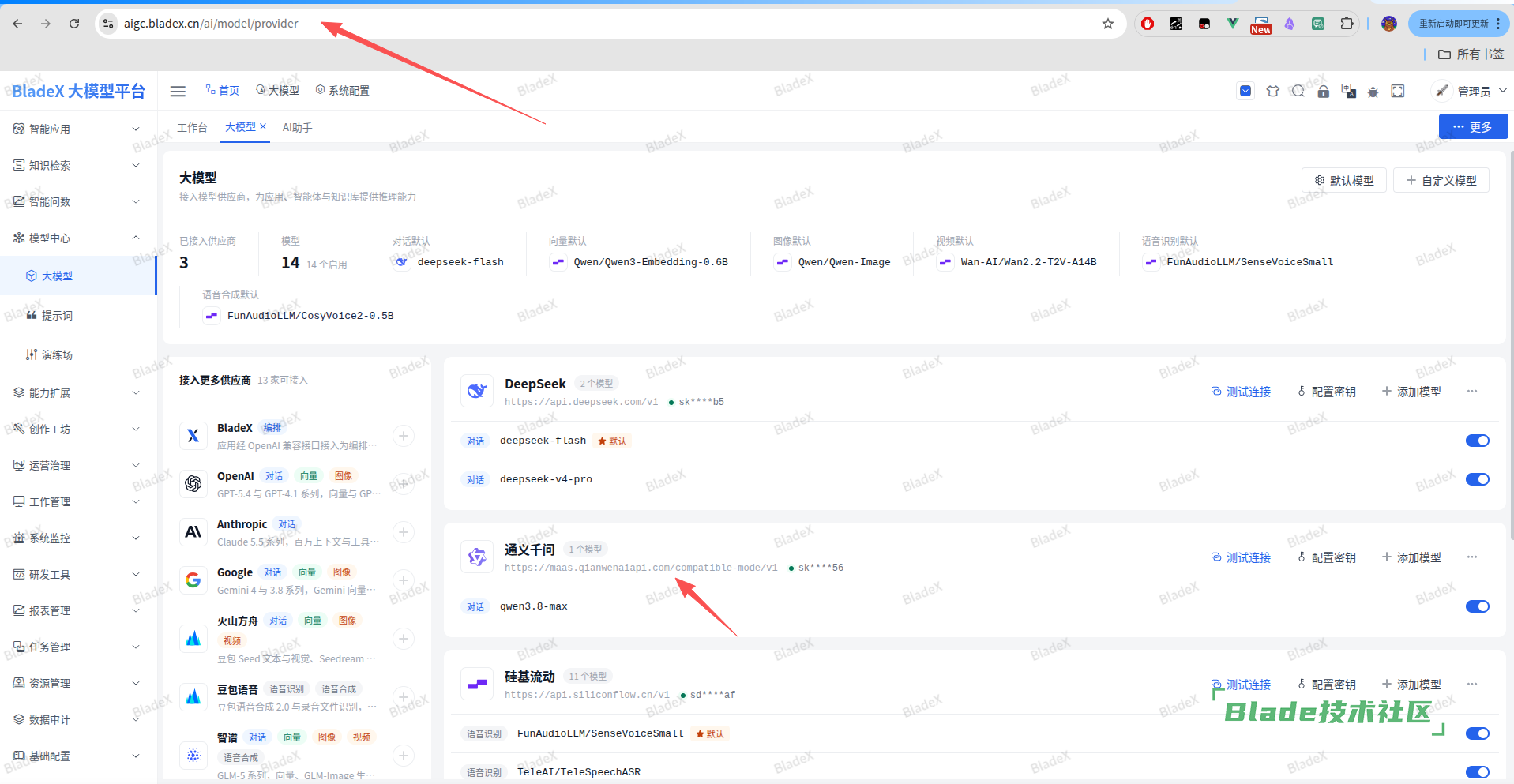Viewport: 1514px width, 784px height.
Task: Click the browser address bar URL
Action: (211, 24)
